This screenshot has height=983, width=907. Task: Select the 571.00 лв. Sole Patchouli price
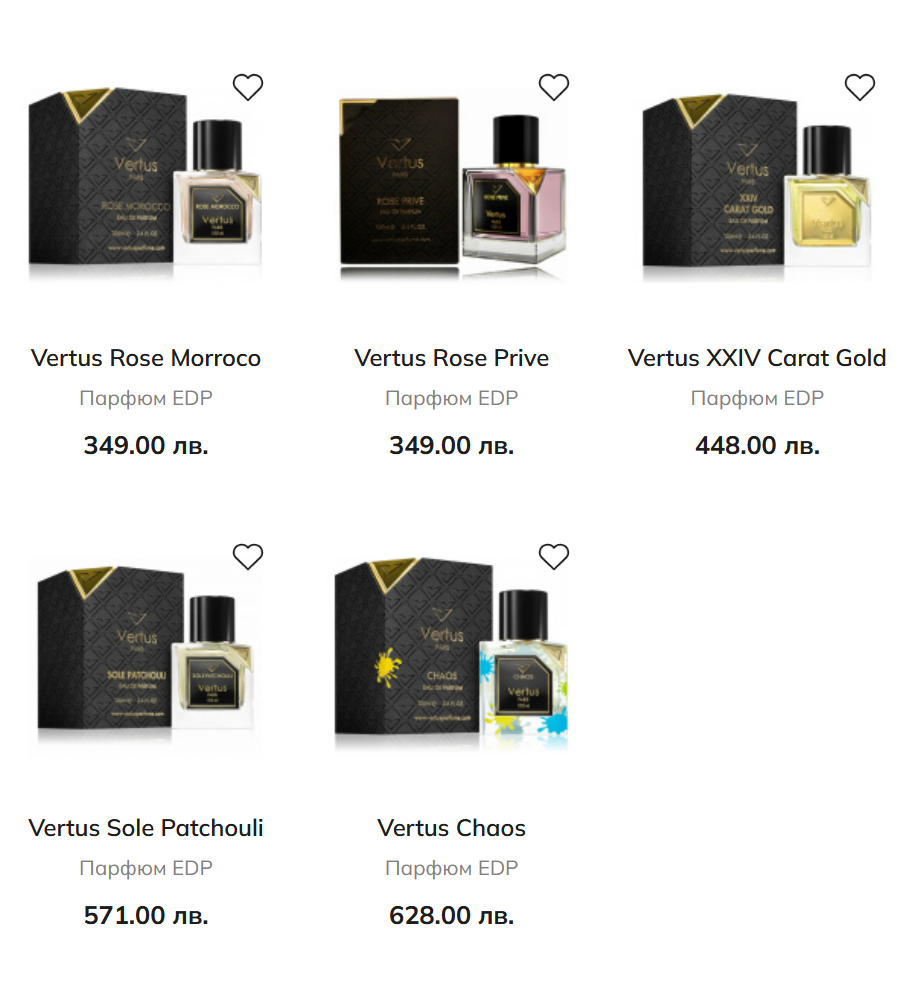pyautogui.click(x=145, y=915)
